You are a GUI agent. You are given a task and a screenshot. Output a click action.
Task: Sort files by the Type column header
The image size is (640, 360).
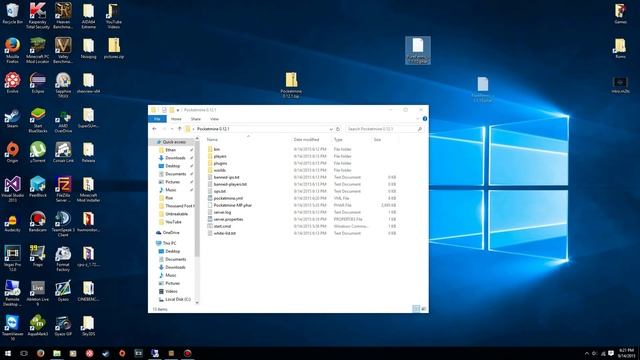click(x=338, y=140)
